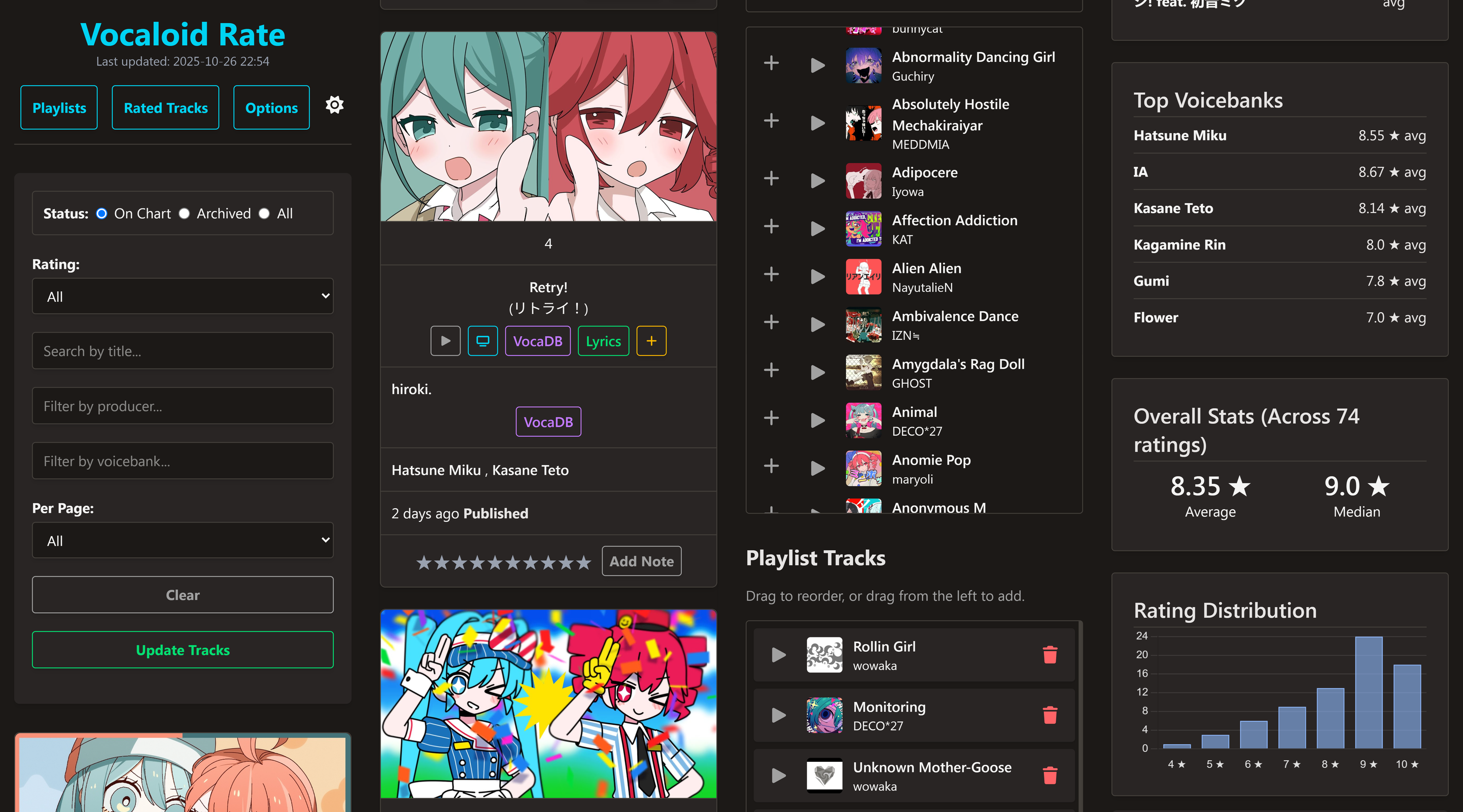Viewport: 1463px width, 812px height.
Task: Open the Retry! song VocaDB link
Action: pos(537,341)
